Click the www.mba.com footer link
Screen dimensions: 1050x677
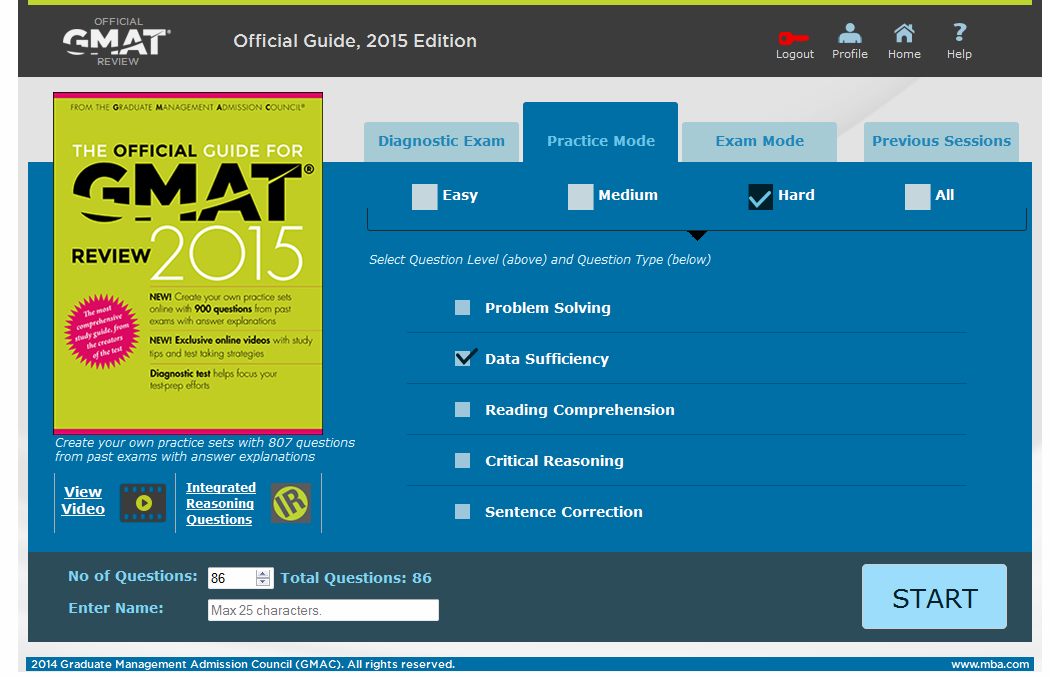coord(990,664)
